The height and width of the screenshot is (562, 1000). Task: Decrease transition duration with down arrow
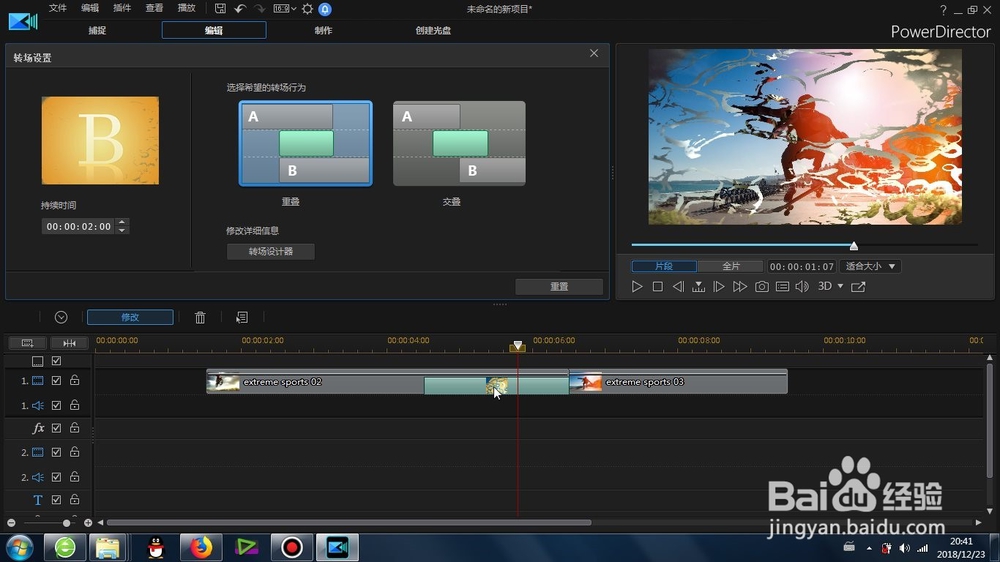[122, 230]
